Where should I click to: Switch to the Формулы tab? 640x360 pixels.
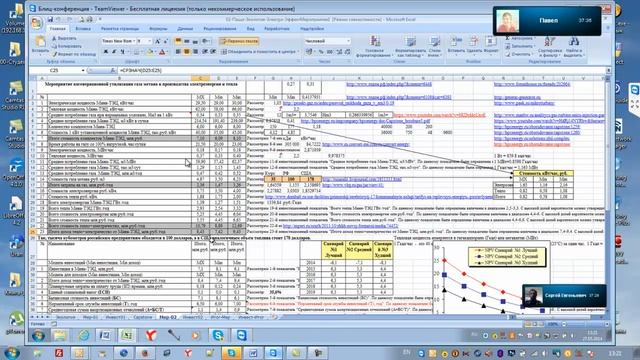[x=158, y=29]
